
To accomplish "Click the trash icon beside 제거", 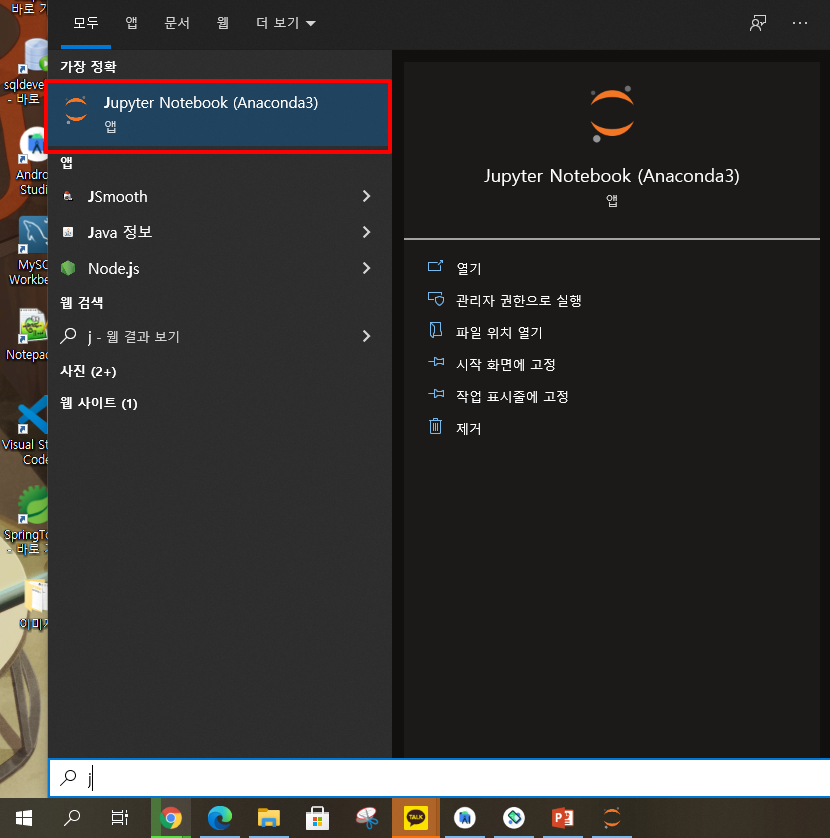I will tap(436, 426).
